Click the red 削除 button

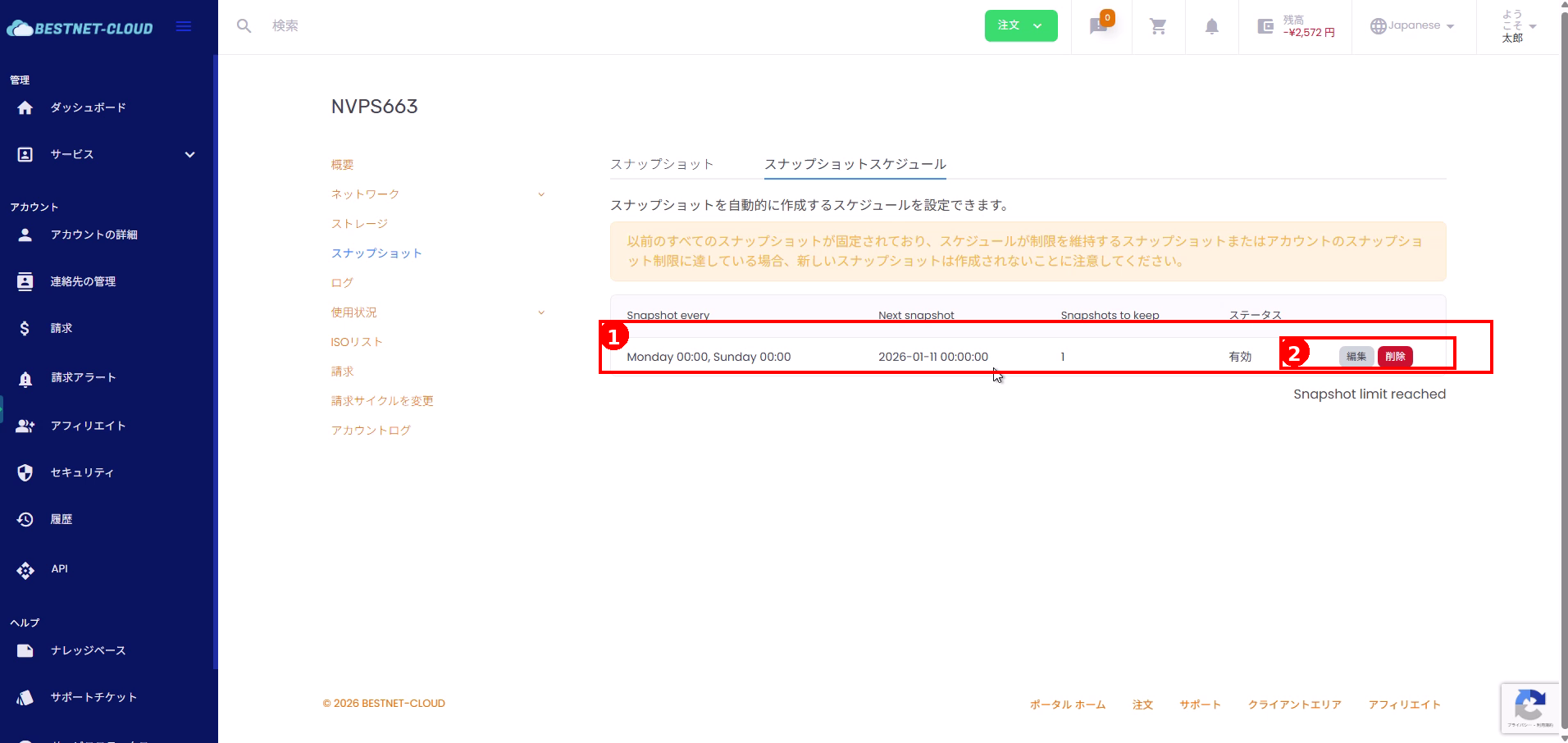[1395, 357]
